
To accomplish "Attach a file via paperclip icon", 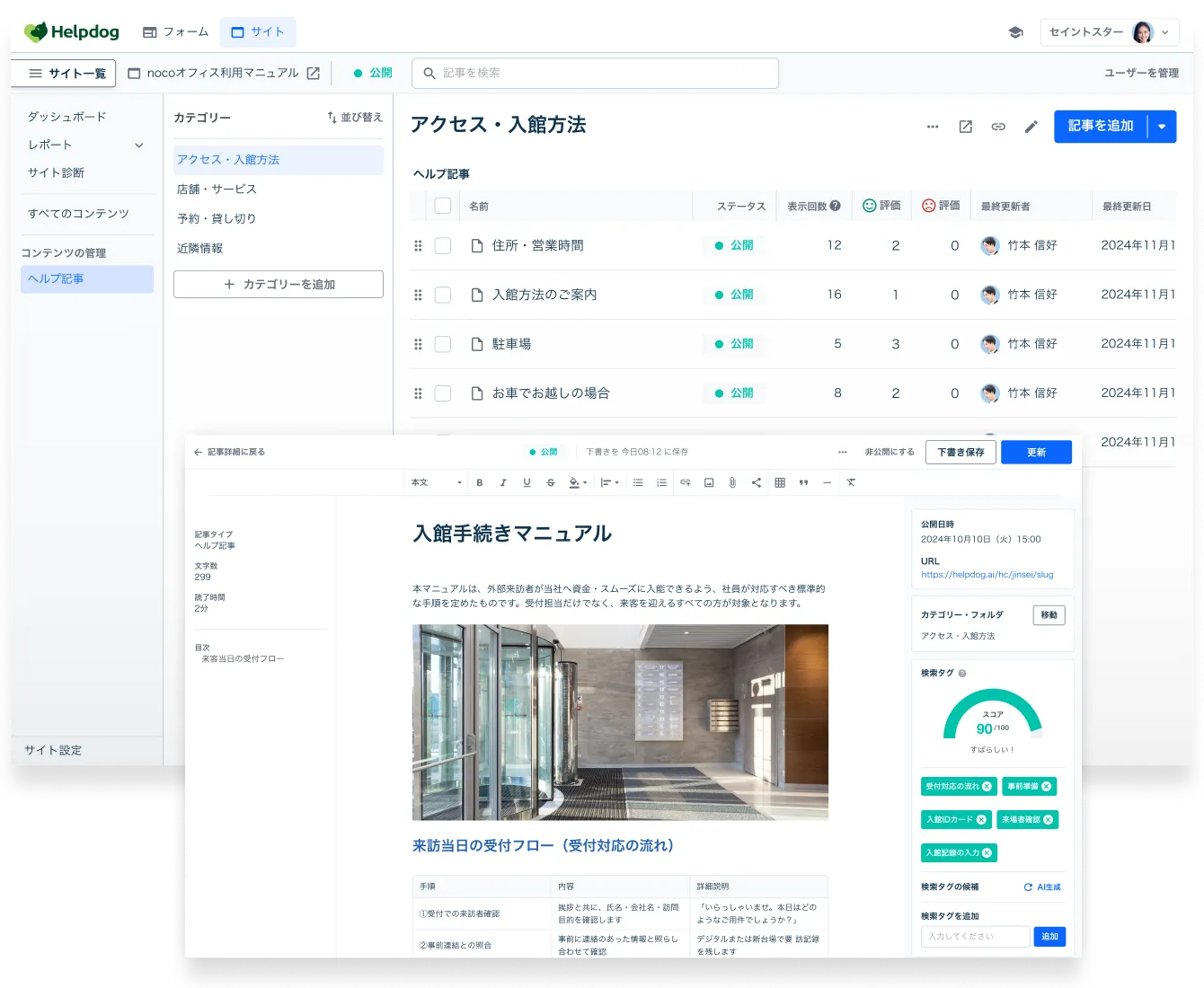I will [x=732, y=483].
